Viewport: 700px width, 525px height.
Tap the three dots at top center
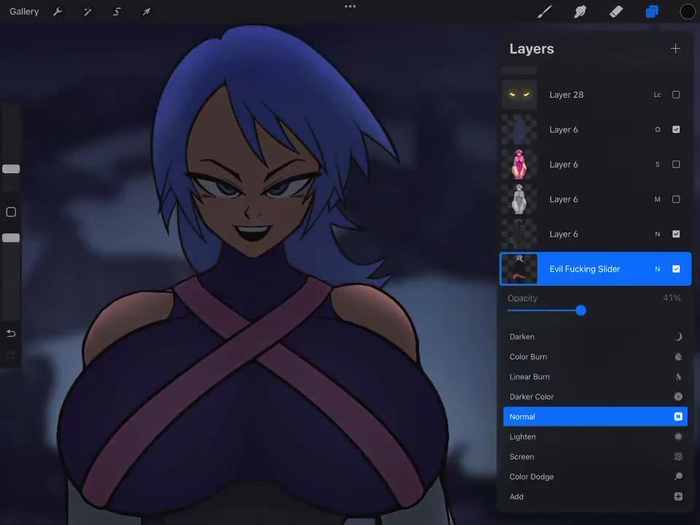pyautogui.click(x=350, y=6)
